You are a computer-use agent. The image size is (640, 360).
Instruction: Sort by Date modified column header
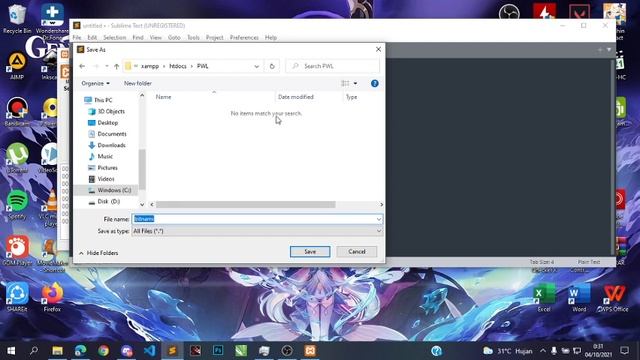coord(296,97)
